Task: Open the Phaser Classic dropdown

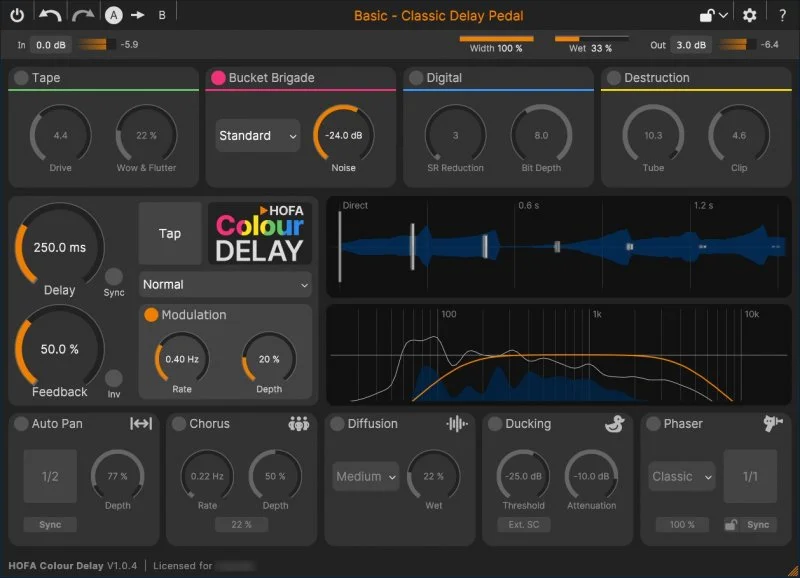Action: pyautogui.click(x=682, y=476)
